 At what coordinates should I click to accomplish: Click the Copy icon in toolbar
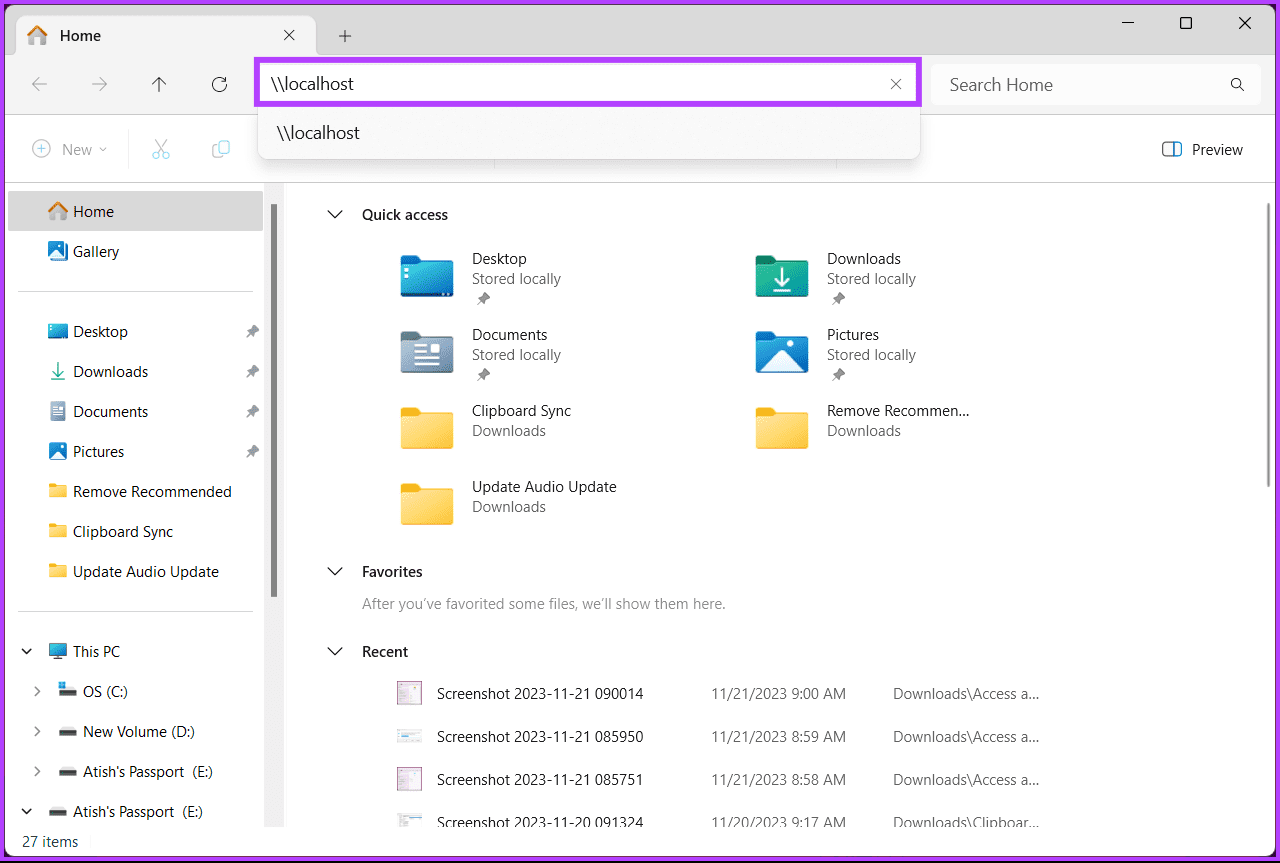(x=221, y=150)
